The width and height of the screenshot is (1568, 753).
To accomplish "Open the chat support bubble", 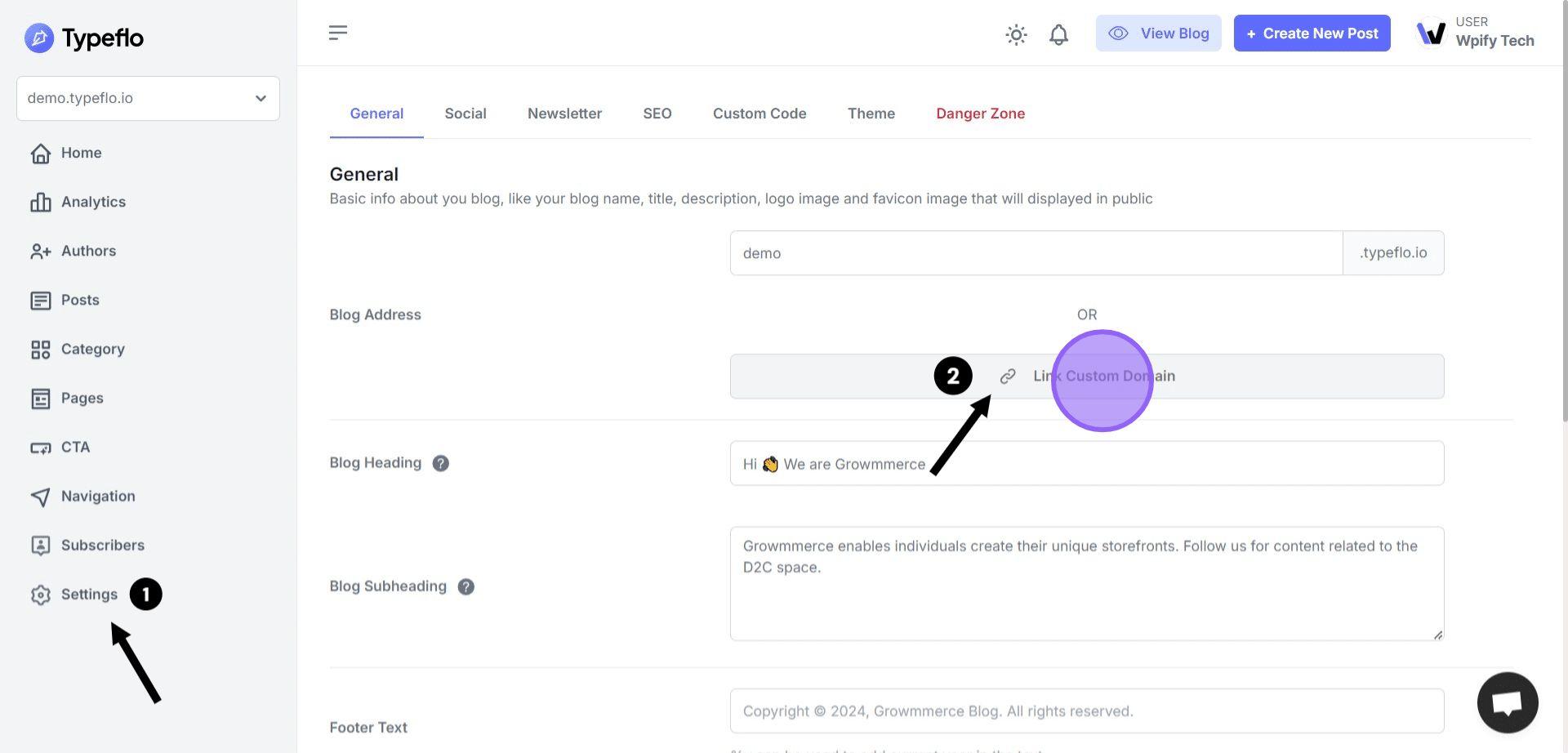I will click(1507, 702).
